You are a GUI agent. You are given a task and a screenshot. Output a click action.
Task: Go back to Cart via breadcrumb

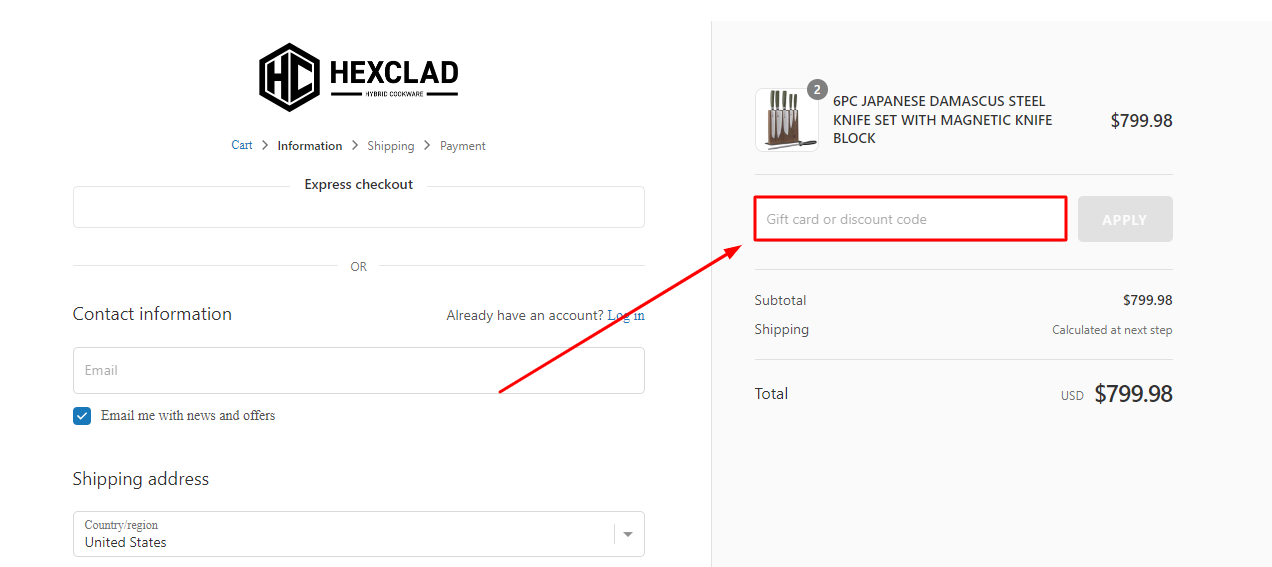(x=242, y=145)
